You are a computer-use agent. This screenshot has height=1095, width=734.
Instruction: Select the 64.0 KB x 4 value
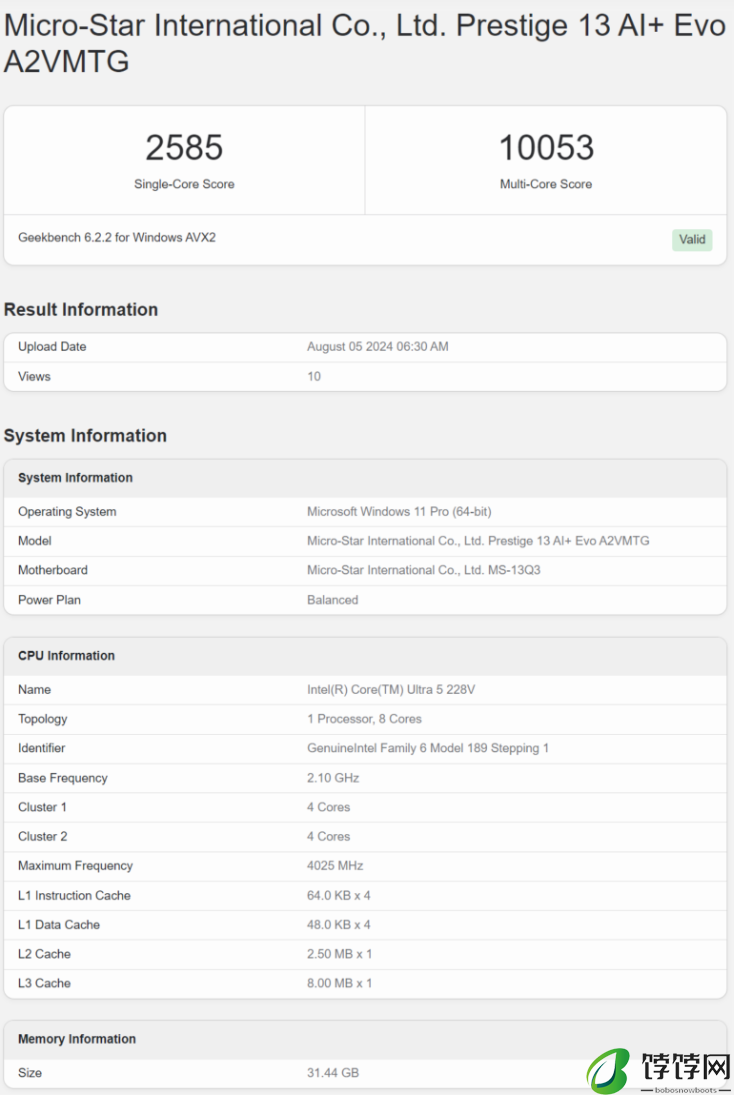click(339, 895)
